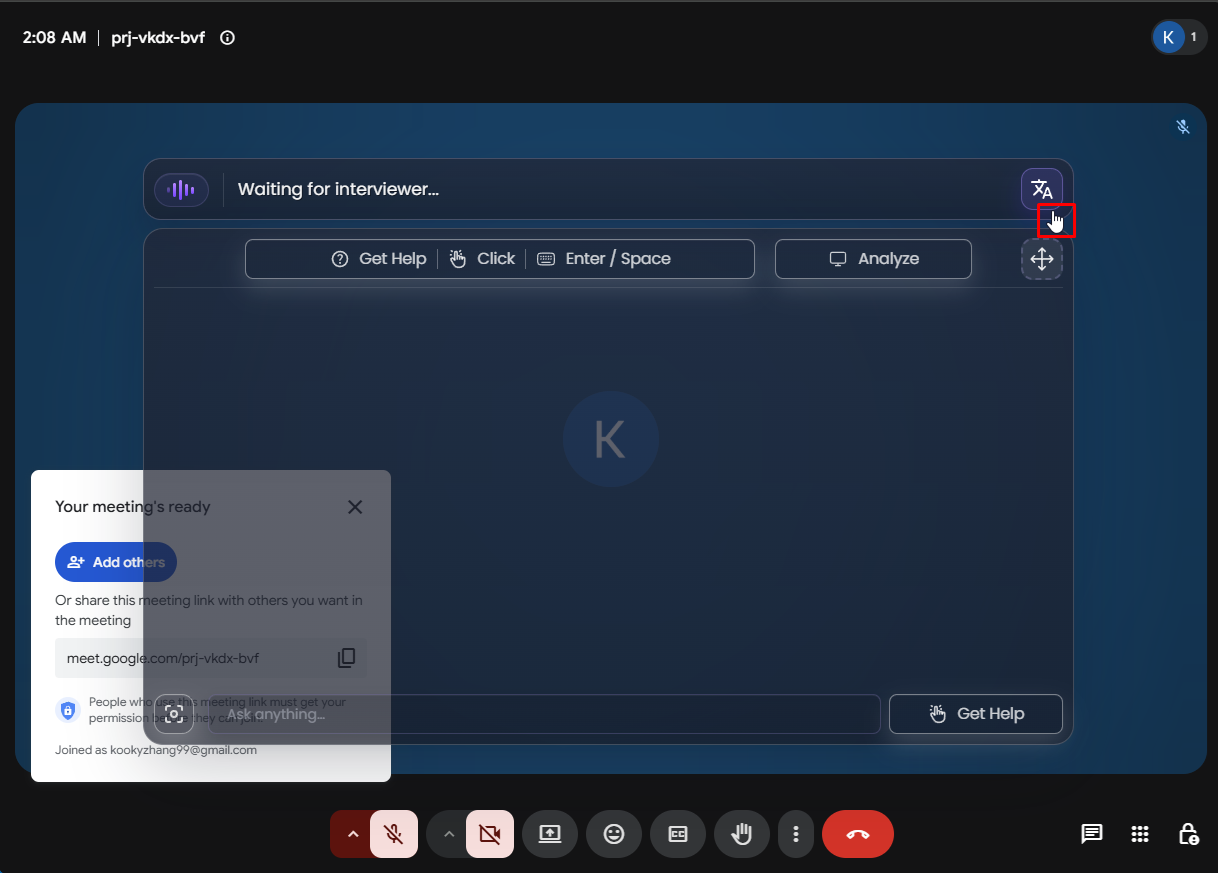
Task: Open the emoji reactions button
Action: [x=614, y=834]
